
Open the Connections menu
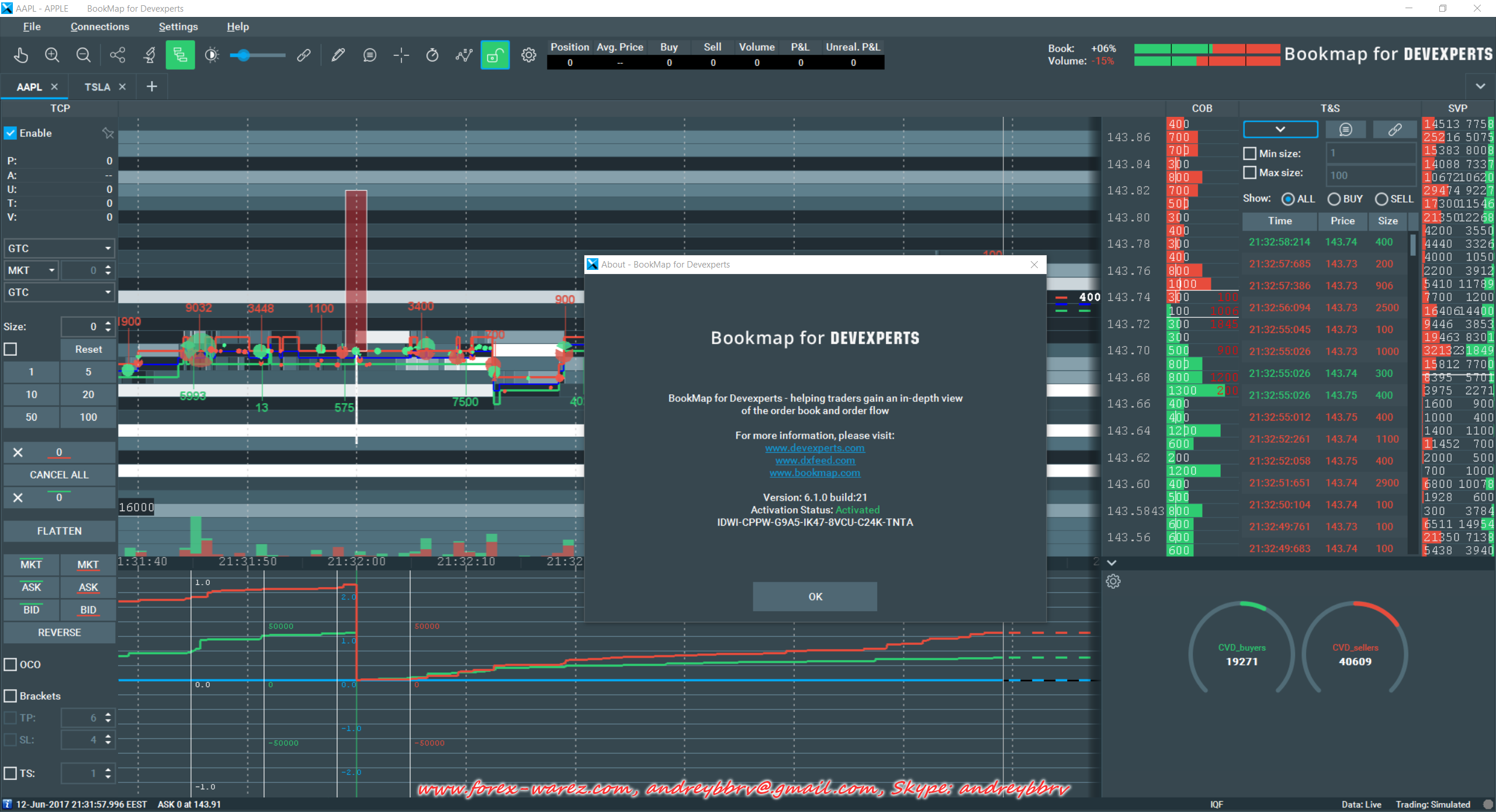click(x=99, y=27)
